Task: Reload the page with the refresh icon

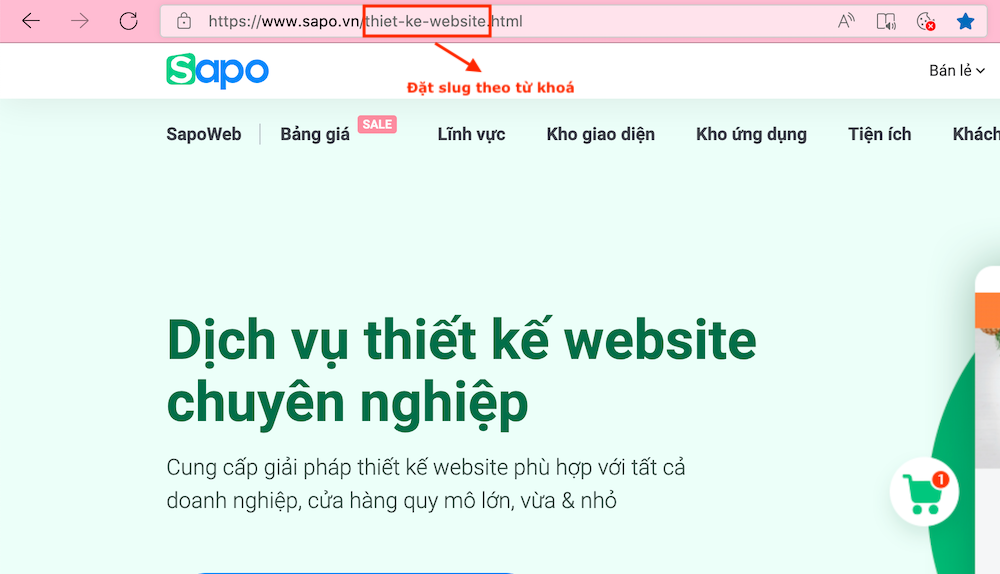Action: [129, 21]
